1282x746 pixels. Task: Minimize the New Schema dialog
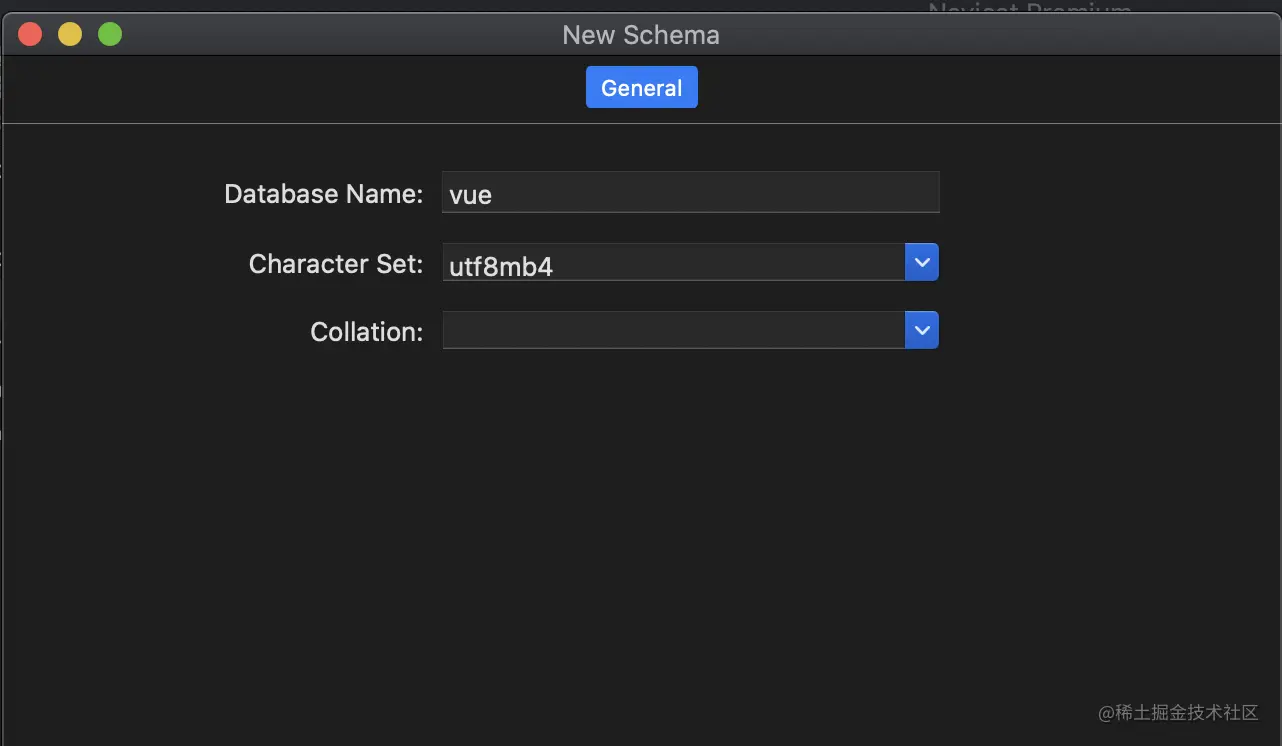pos(70,34)
